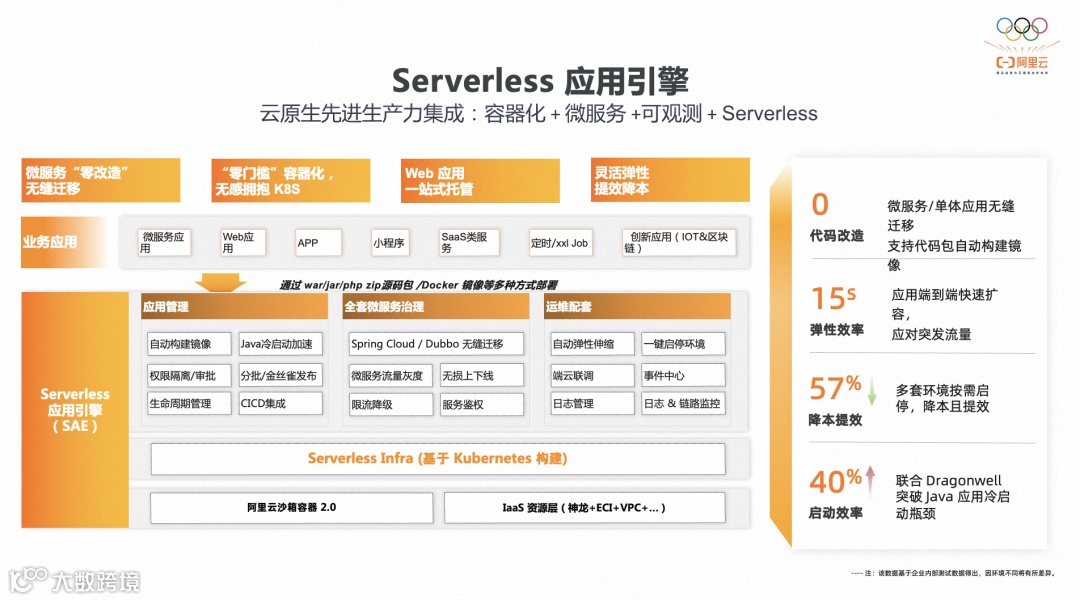
Task: Select the SaaS类服务 box
Action: pyautogui.click(x=469, y=242)
